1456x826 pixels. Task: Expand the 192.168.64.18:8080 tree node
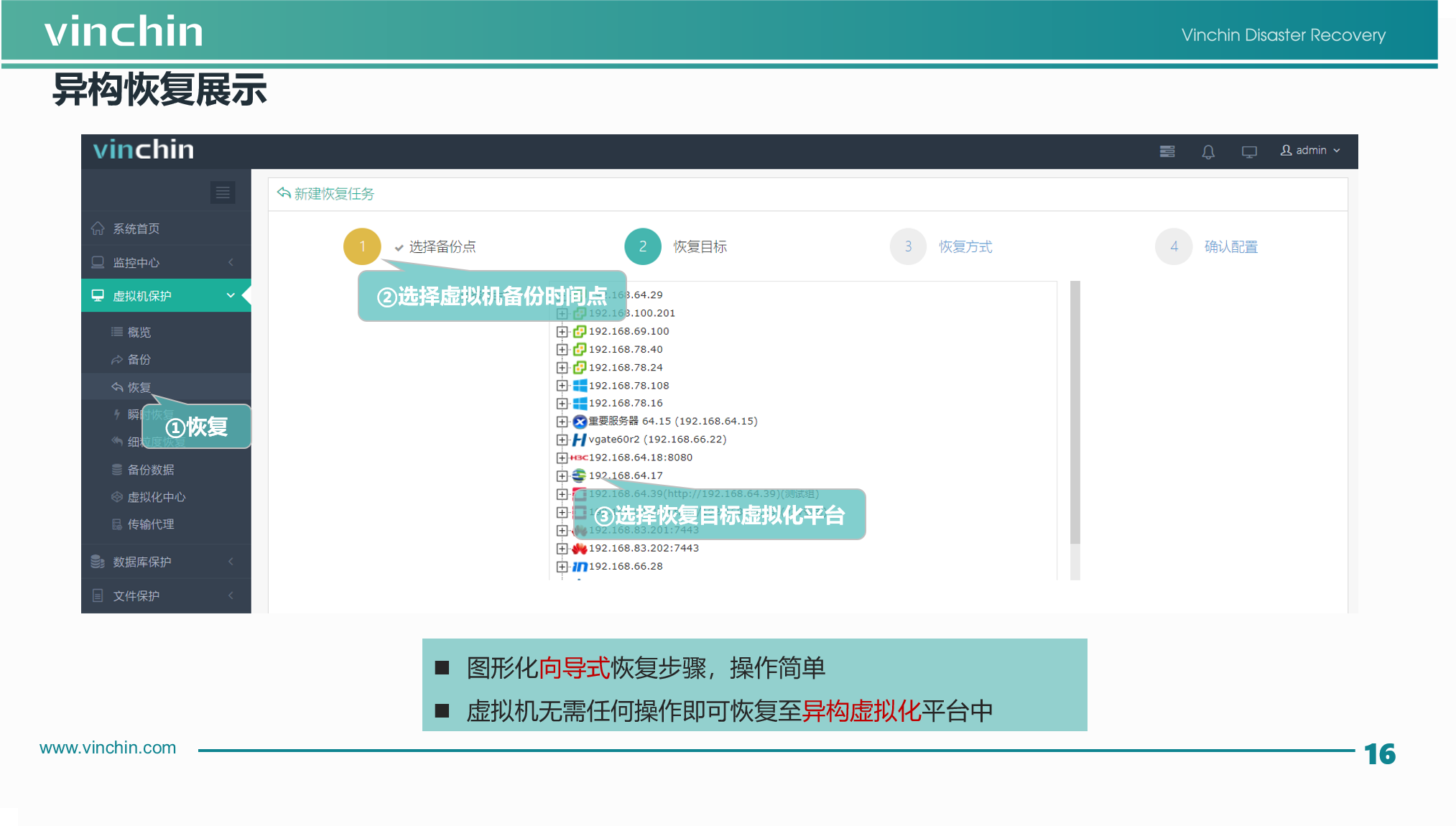tap(562, 458)
